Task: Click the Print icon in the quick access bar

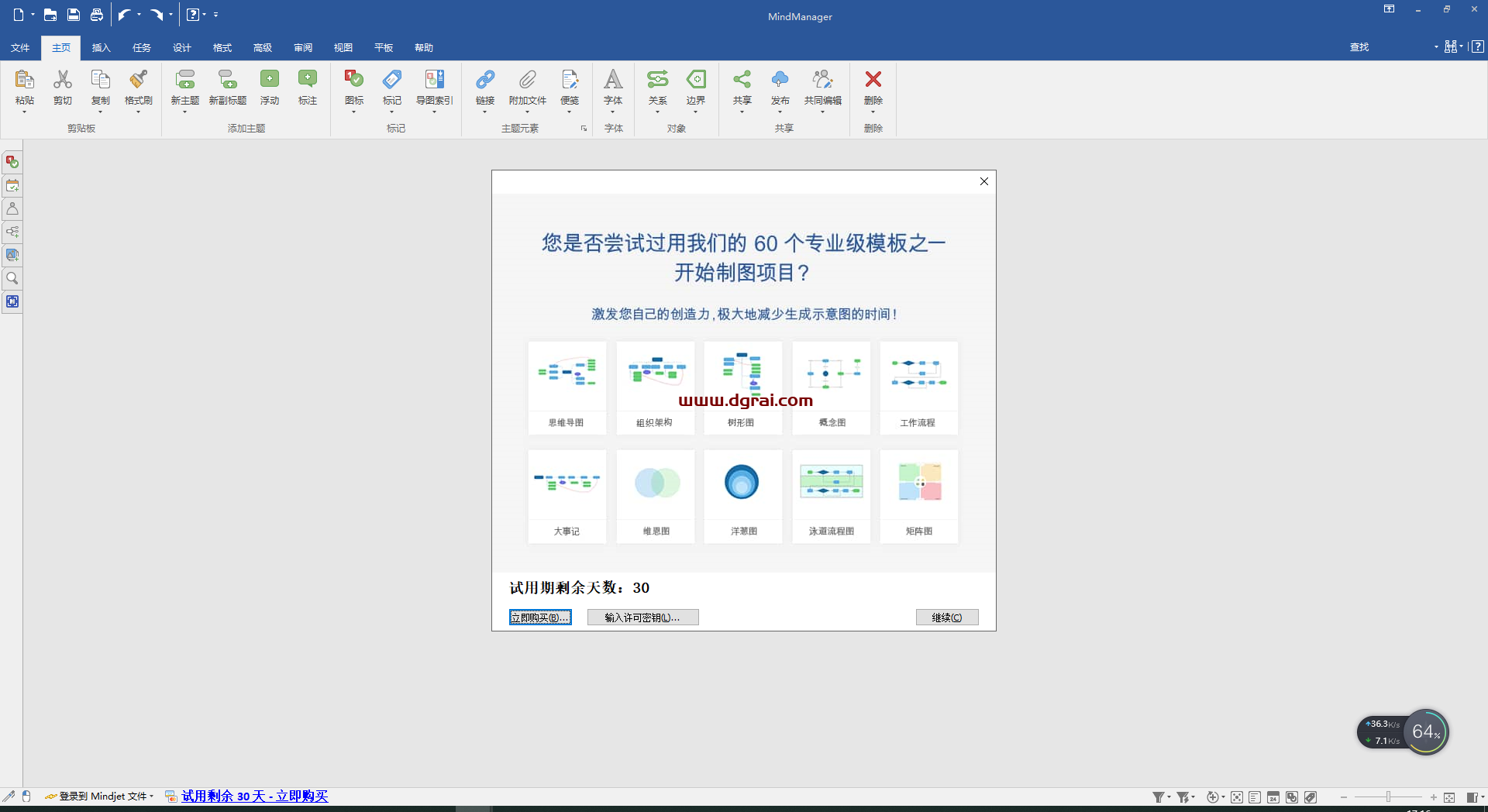Action: [x=97, y=15]
